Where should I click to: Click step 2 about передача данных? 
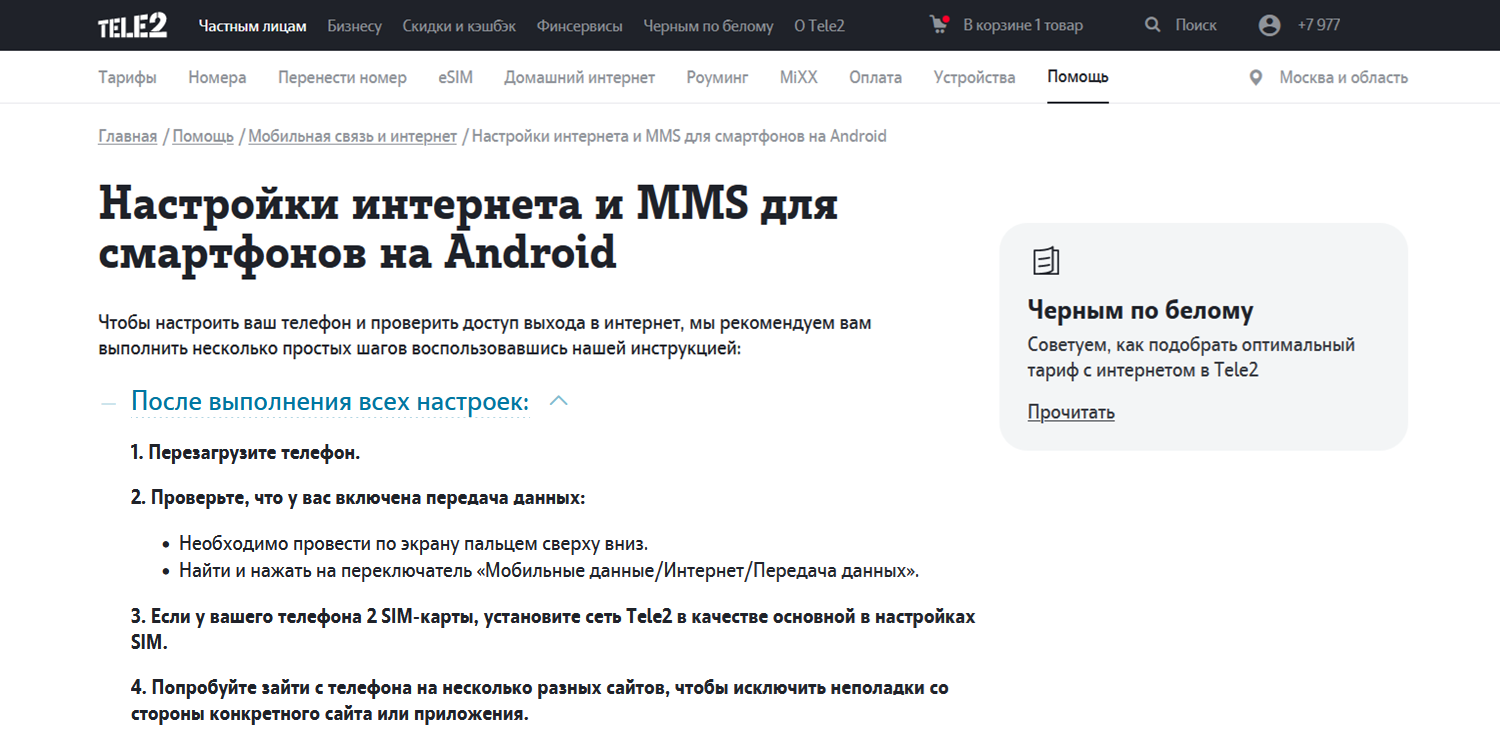point(358,498)
